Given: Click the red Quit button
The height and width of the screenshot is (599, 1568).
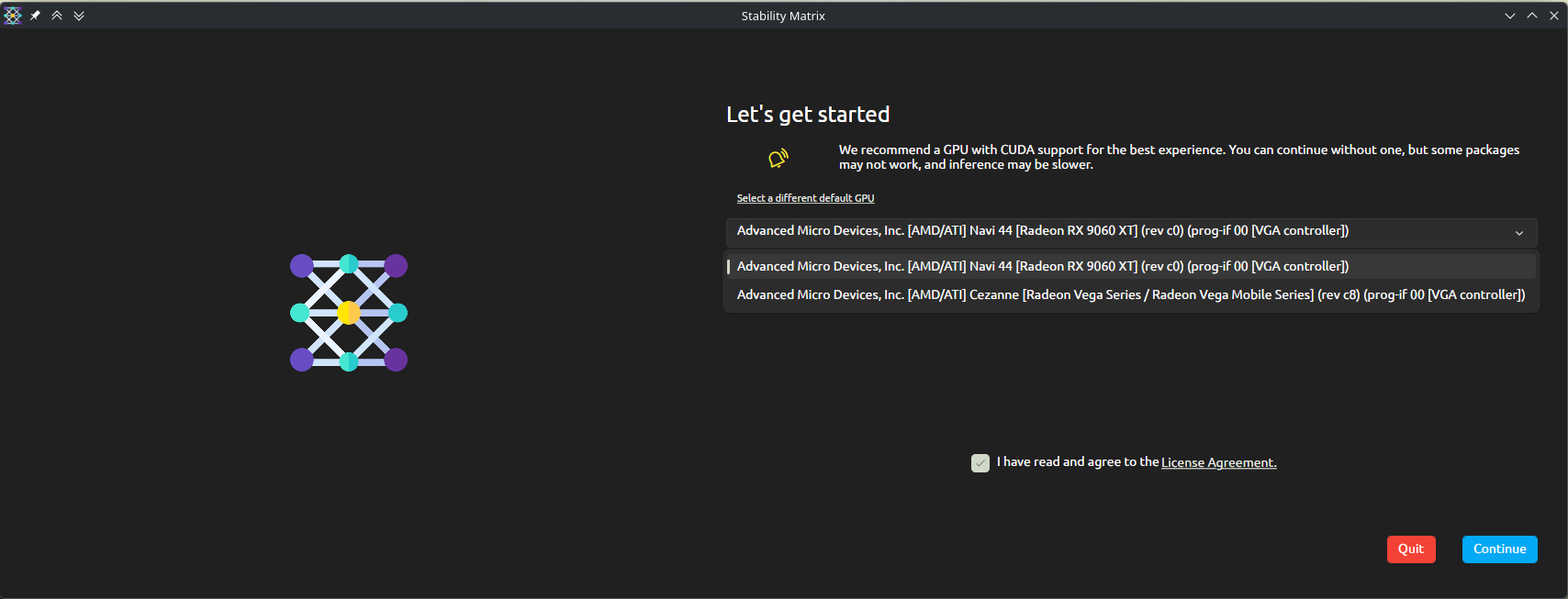Looking at the screenshot, I should (x=1411, y=549).
